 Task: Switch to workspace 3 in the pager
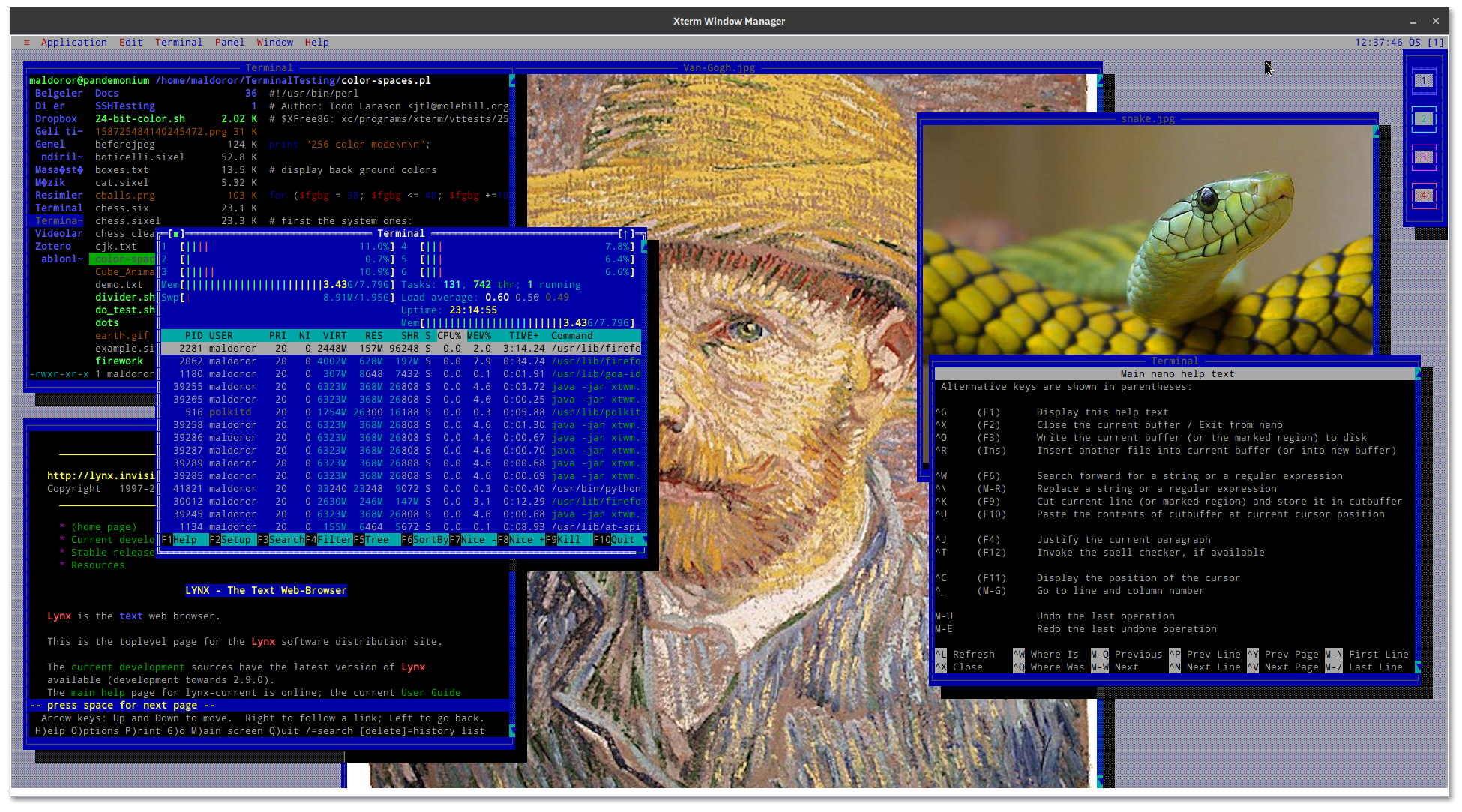point(1423,157)
